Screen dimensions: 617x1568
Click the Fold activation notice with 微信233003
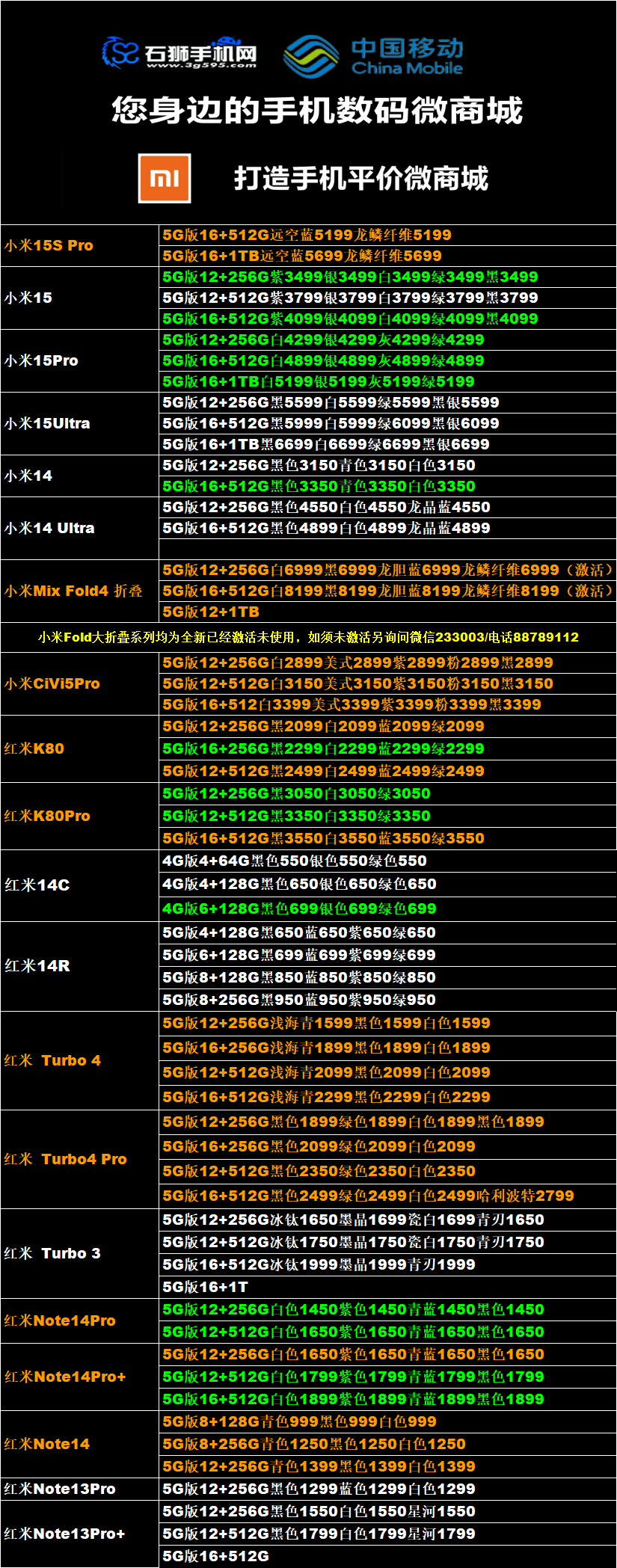[x=308, y=637]
